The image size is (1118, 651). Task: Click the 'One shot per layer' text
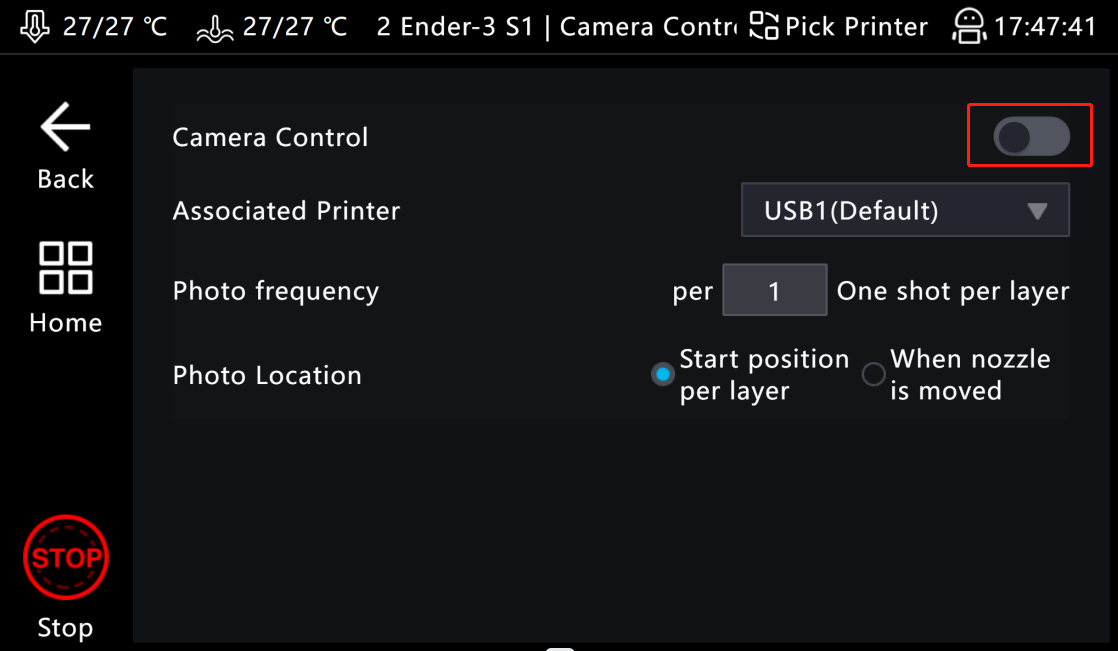coord(953,291)
